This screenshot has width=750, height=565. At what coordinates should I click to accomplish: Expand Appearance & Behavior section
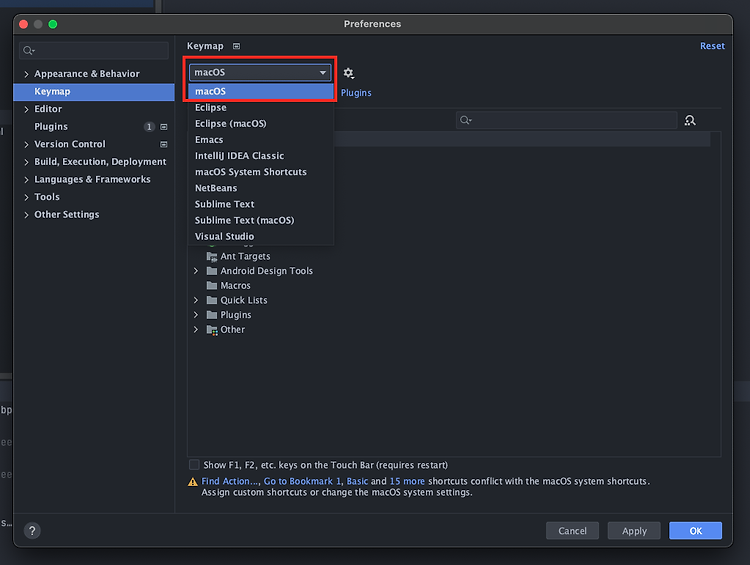pos(26,74)
